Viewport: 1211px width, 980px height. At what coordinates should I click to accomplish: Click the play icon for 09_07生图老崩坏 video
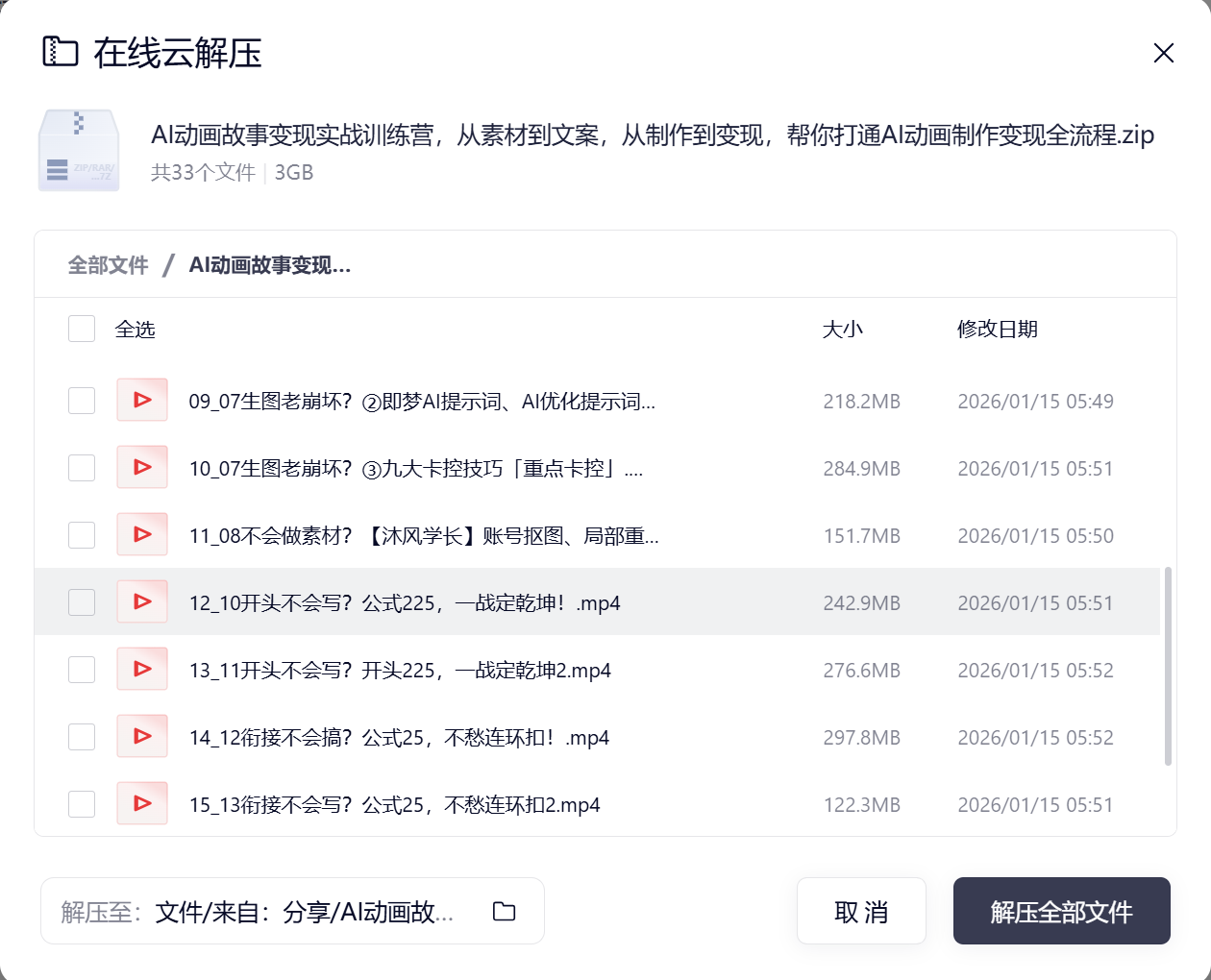pos(141,400)
